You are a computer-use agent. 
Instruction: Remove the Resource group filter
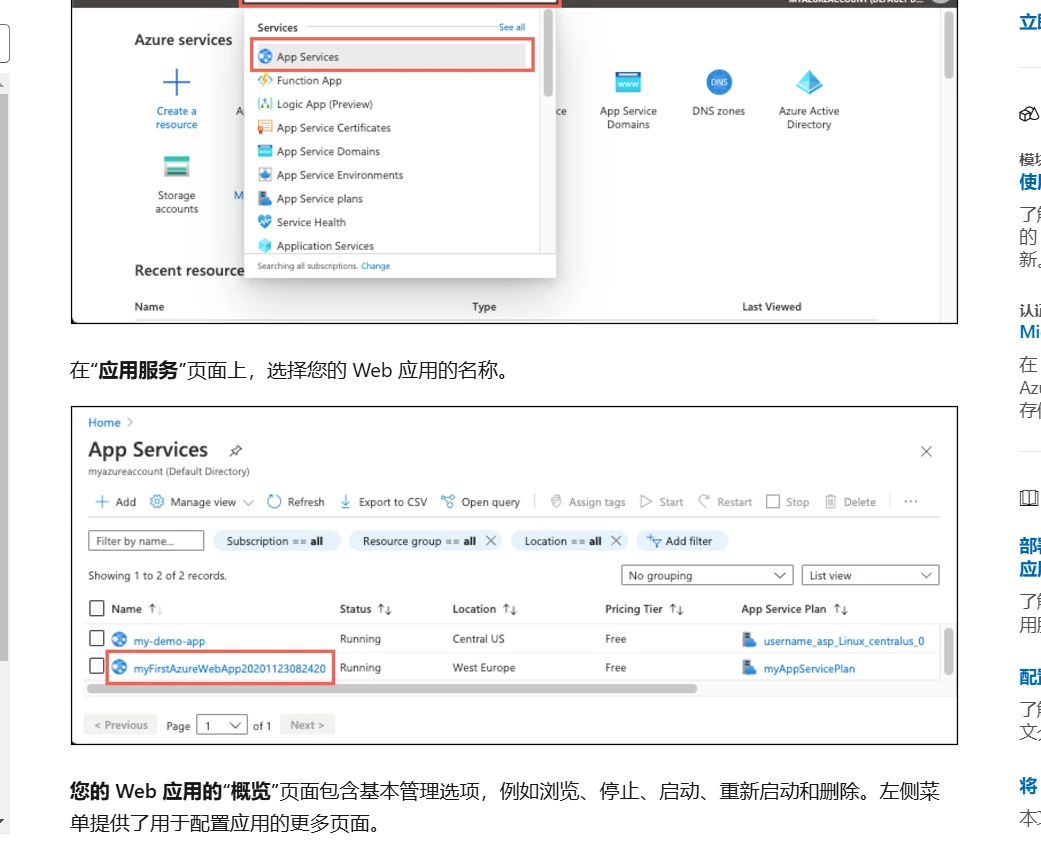(491, 541)
